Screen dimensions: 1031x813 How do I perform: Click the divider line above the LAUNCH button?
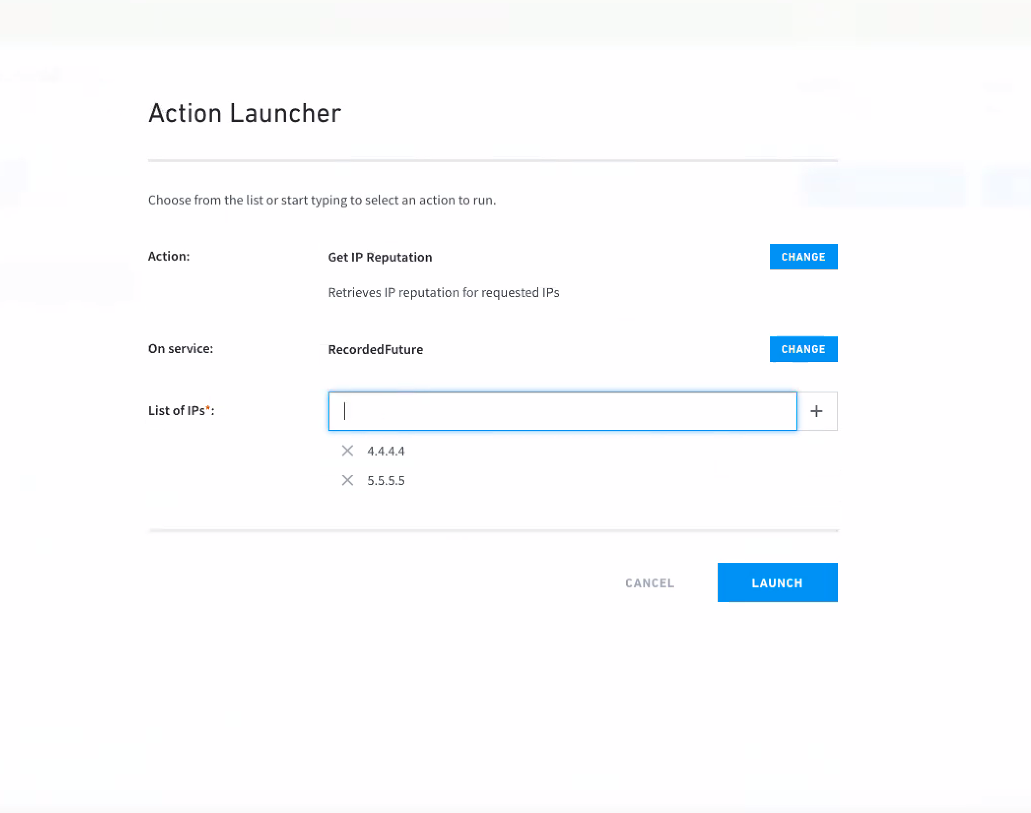point(492,531)
